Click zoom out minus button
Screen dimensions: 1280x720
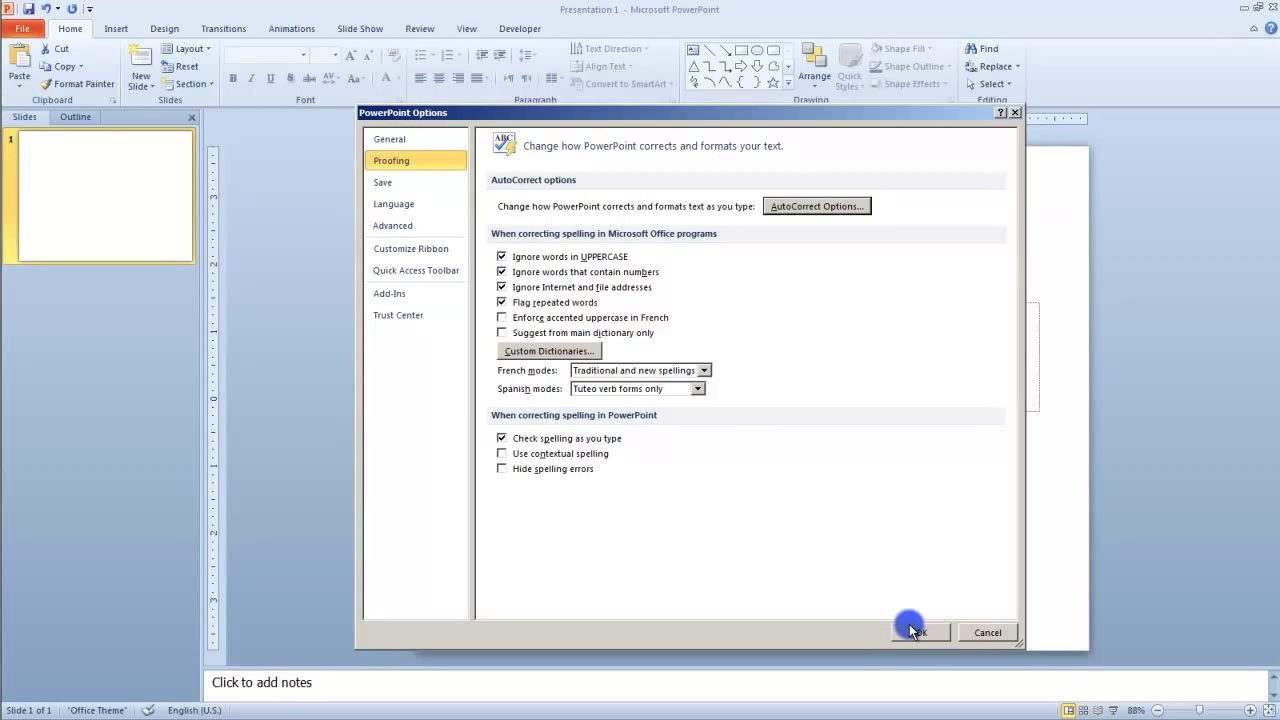click(x=1156, y=710)
